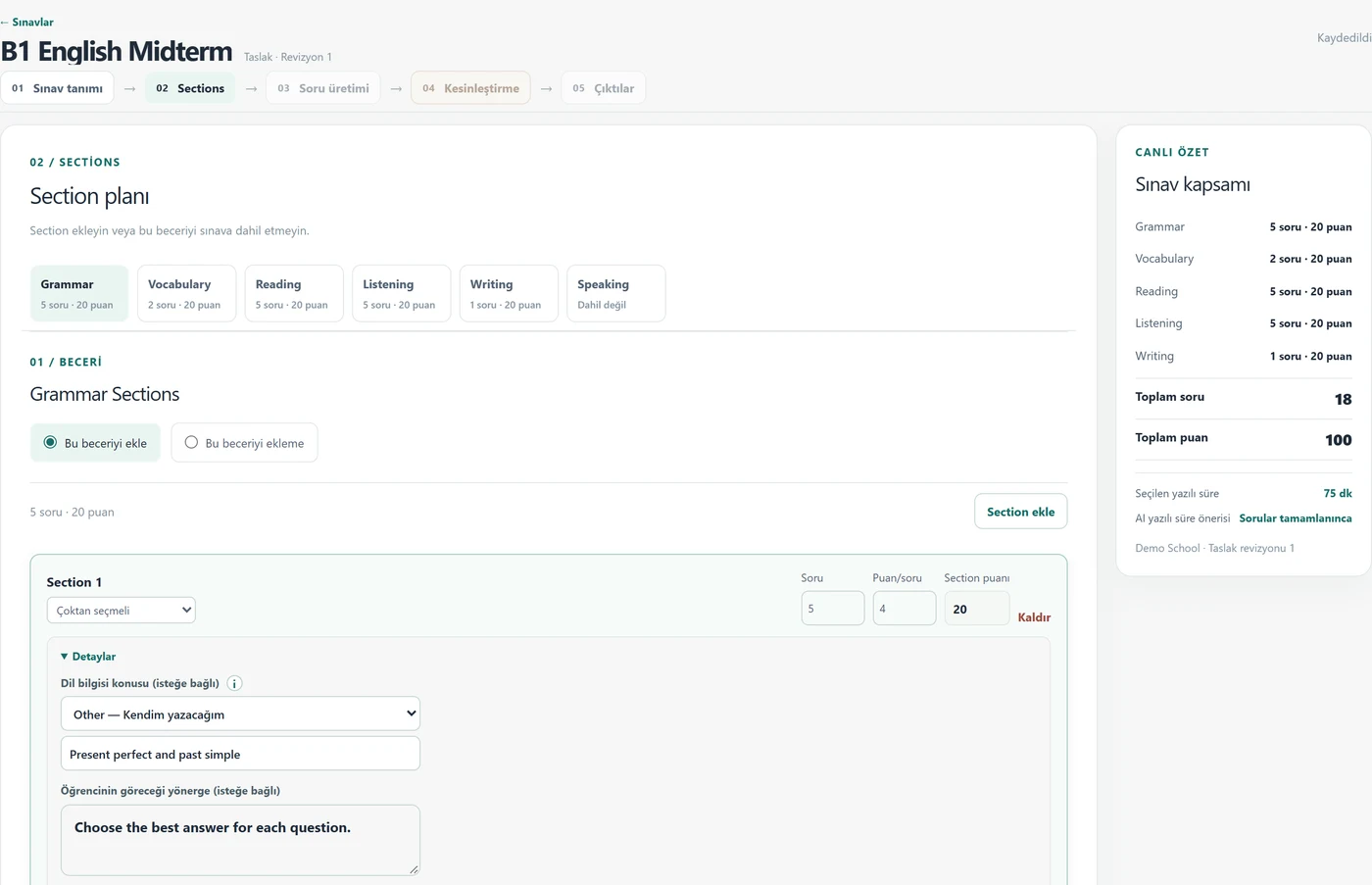The image size is (1372, 885).
Task: Open the Listening skill card
Action: 401,293
